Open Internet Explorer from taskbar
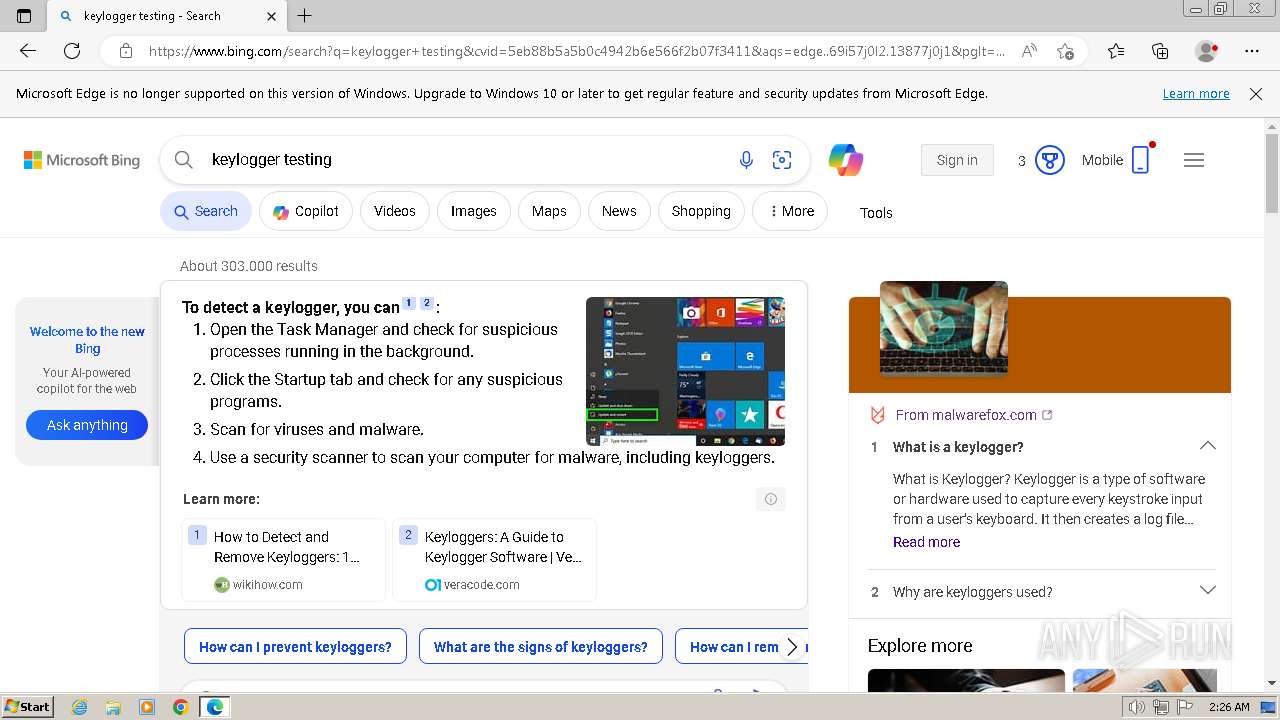 80,707
